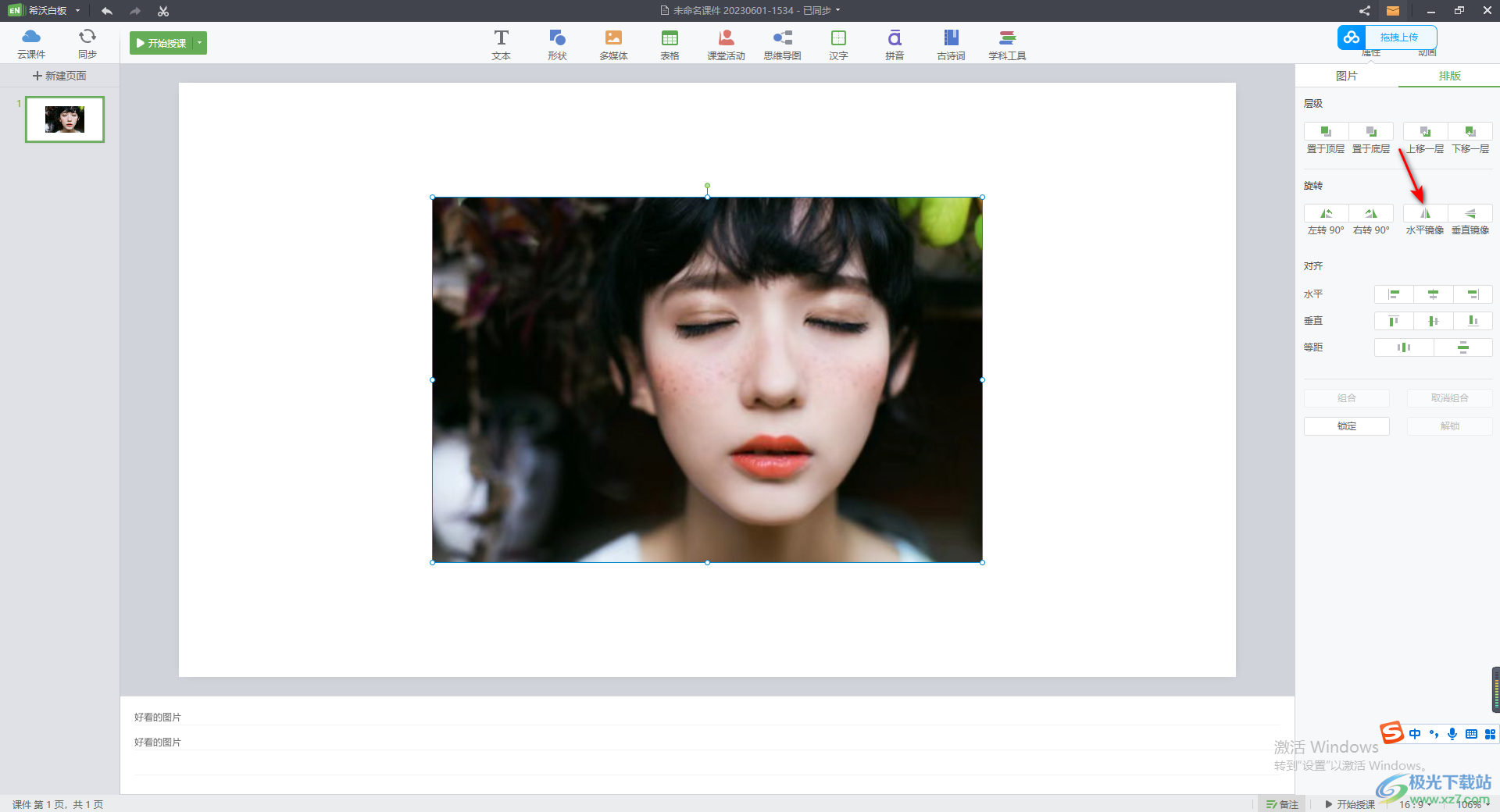This screenshot has height=812, width=1500.
Task: Click the 拖拽上传 drag upload button
Action: 1387,37
